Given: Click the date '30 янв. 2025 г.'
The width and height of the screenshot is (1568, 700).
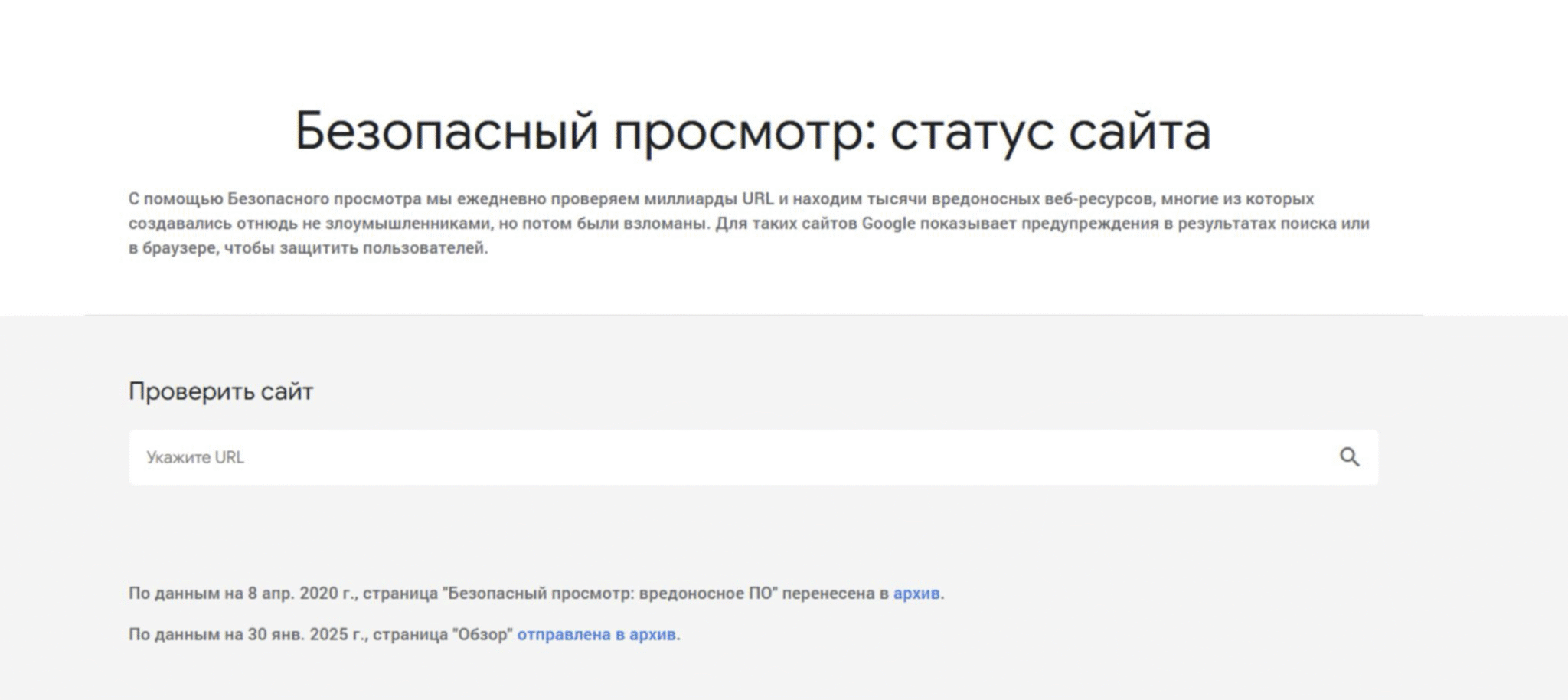Looking at the screenshot, I should click(x=308, y=635).
